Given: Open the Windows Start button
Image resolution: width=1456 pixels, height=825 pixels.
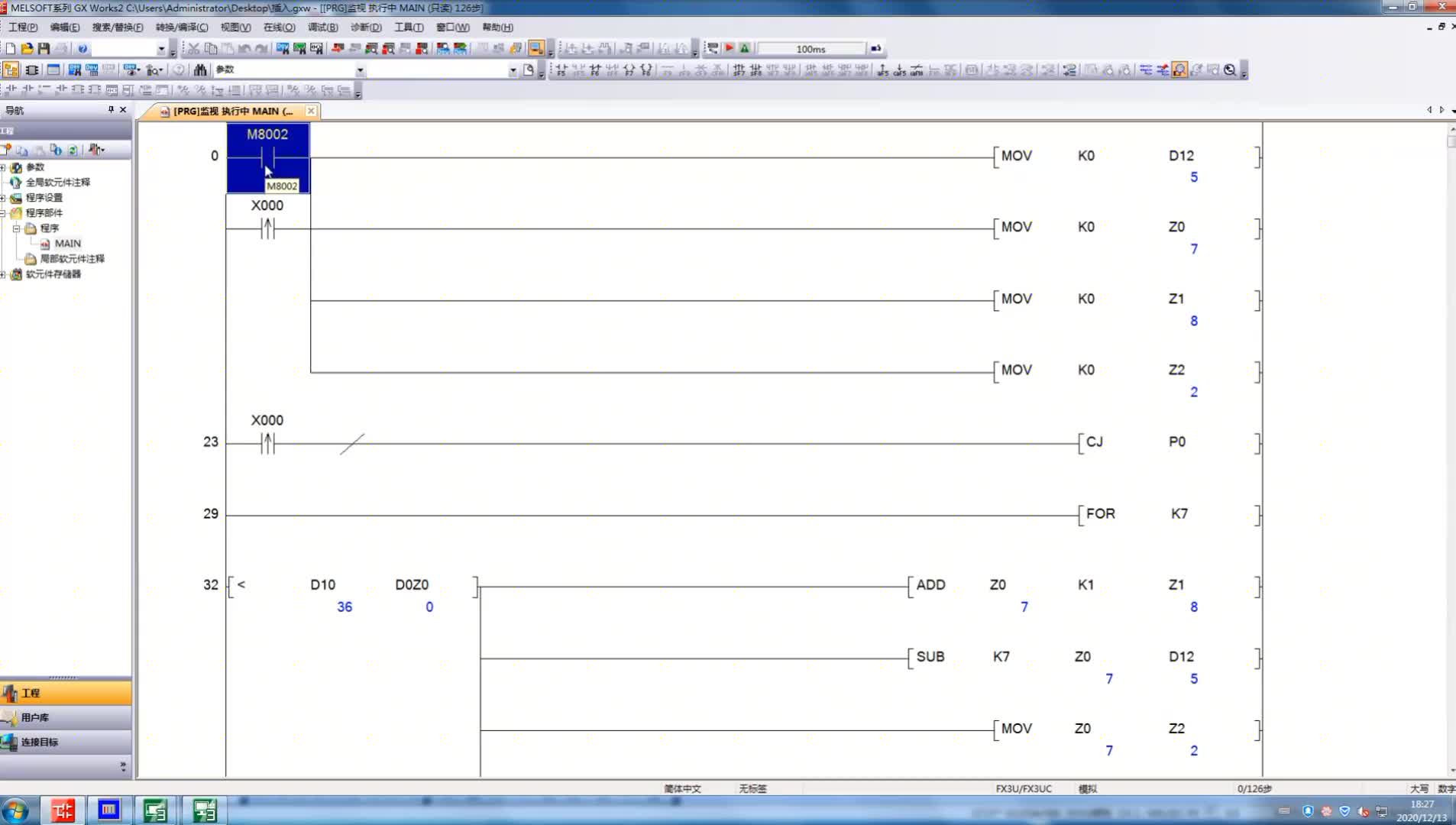Looking at the screenshot, I should pos(15,810).
